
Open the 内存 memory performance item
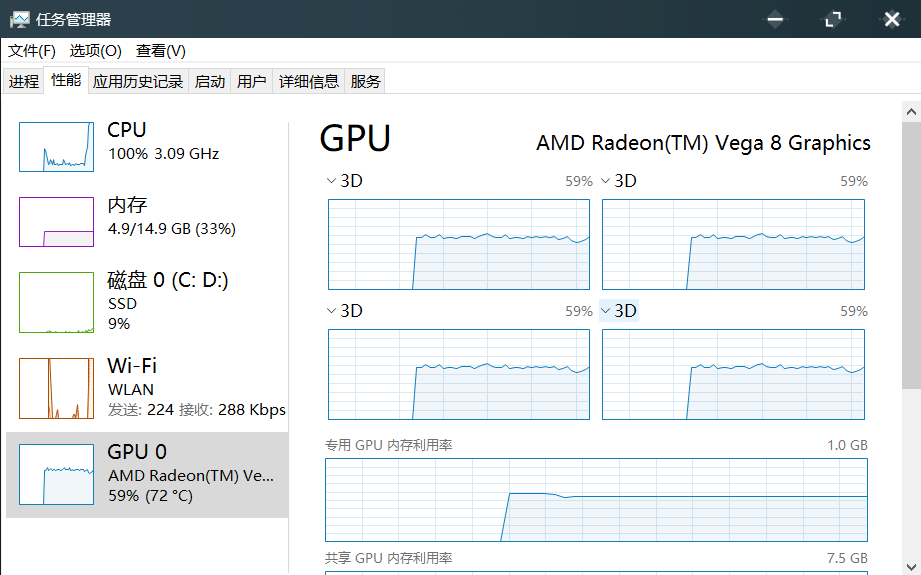tap(147, 221)
